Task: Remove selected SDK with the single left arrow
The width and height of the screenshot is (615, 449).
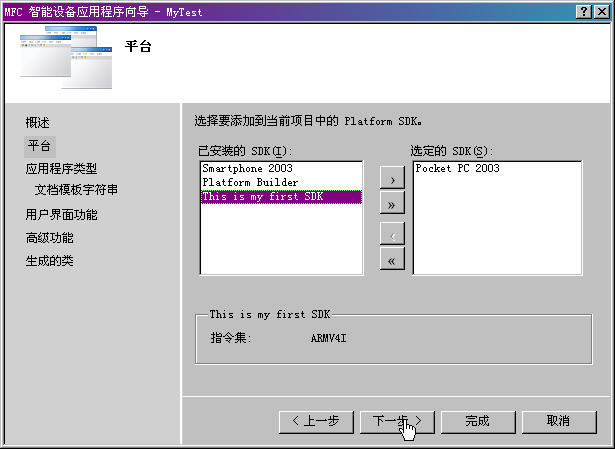Action: tap(392, 234)
